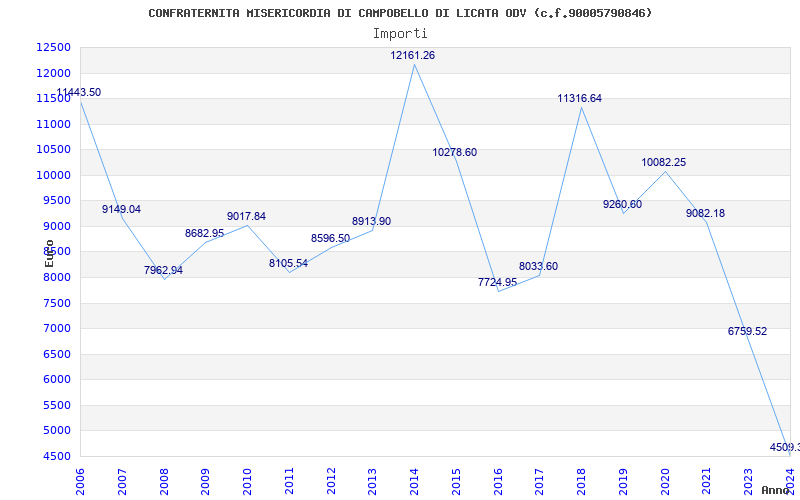Click the 12000 value on Euro axis
This screenshot has width=800, height=500.
(x=53, y=73)
